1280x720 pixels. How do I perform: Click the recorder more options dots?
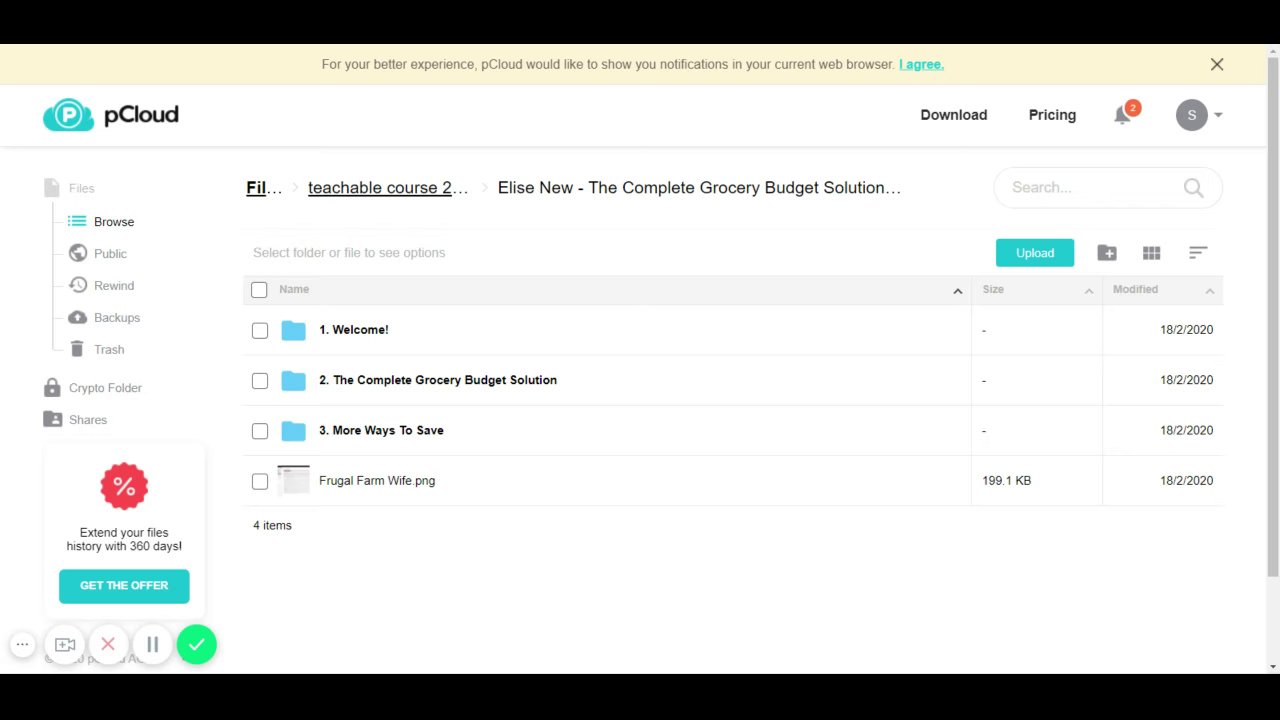tap(22, 645)
